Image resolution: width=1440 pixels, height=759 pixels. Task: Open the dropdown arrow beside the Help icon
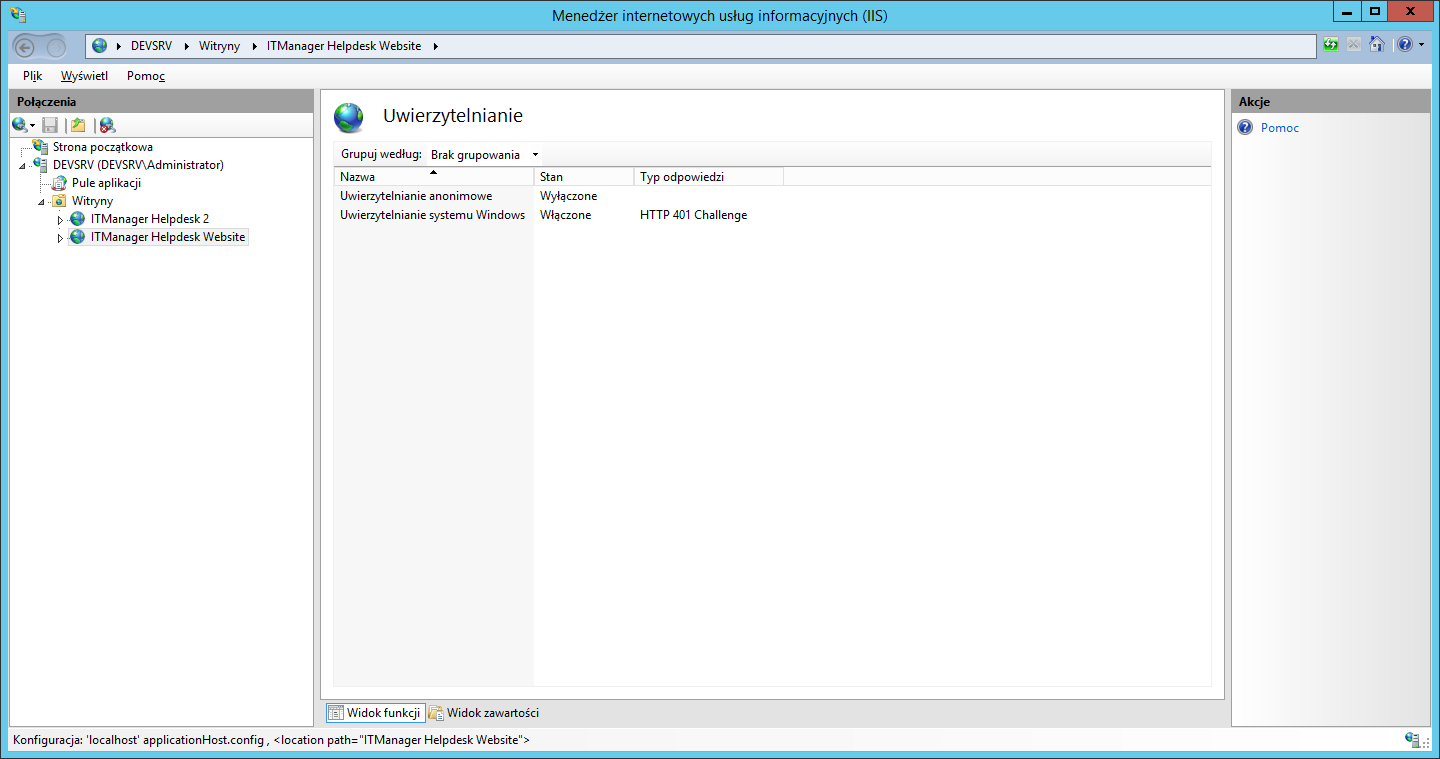1421,45
